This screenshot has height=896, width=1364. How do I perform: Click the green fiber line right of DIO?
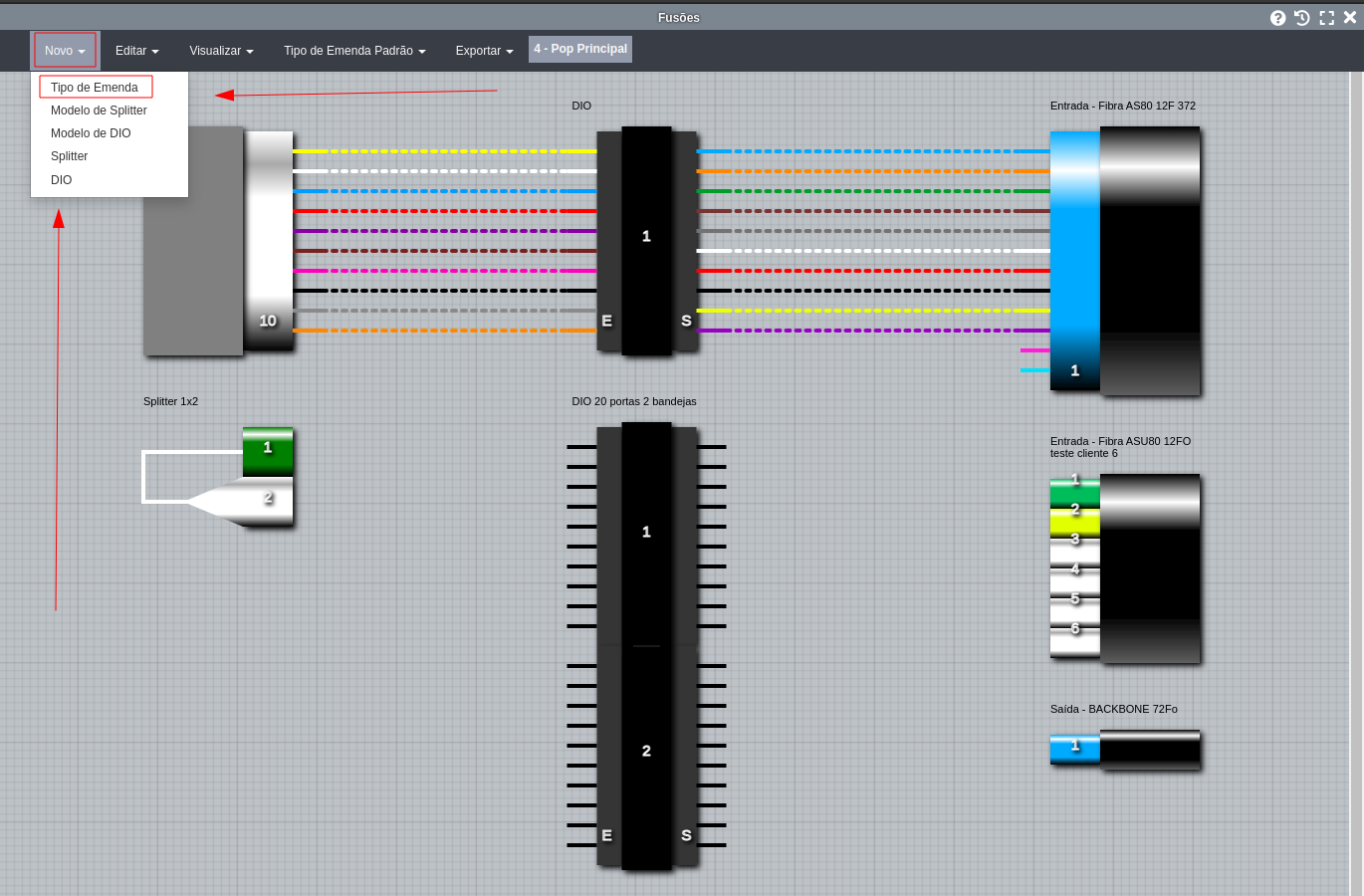tap(873, 191)
